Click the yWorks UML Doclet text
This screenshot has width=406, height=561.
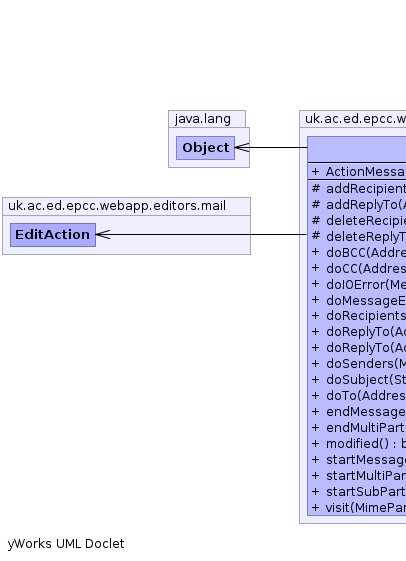66,543
